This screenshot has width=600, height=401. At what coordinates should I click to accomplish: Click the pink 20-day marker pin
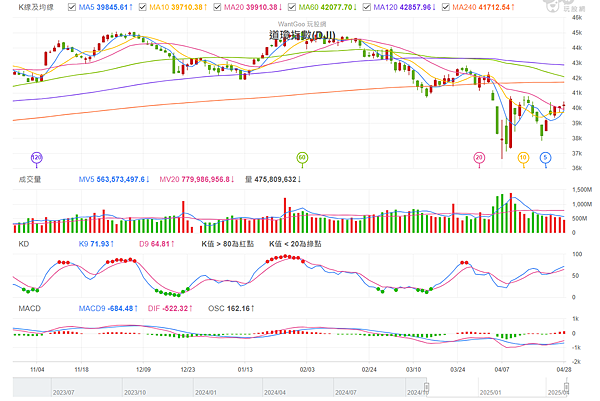[479, 158]
